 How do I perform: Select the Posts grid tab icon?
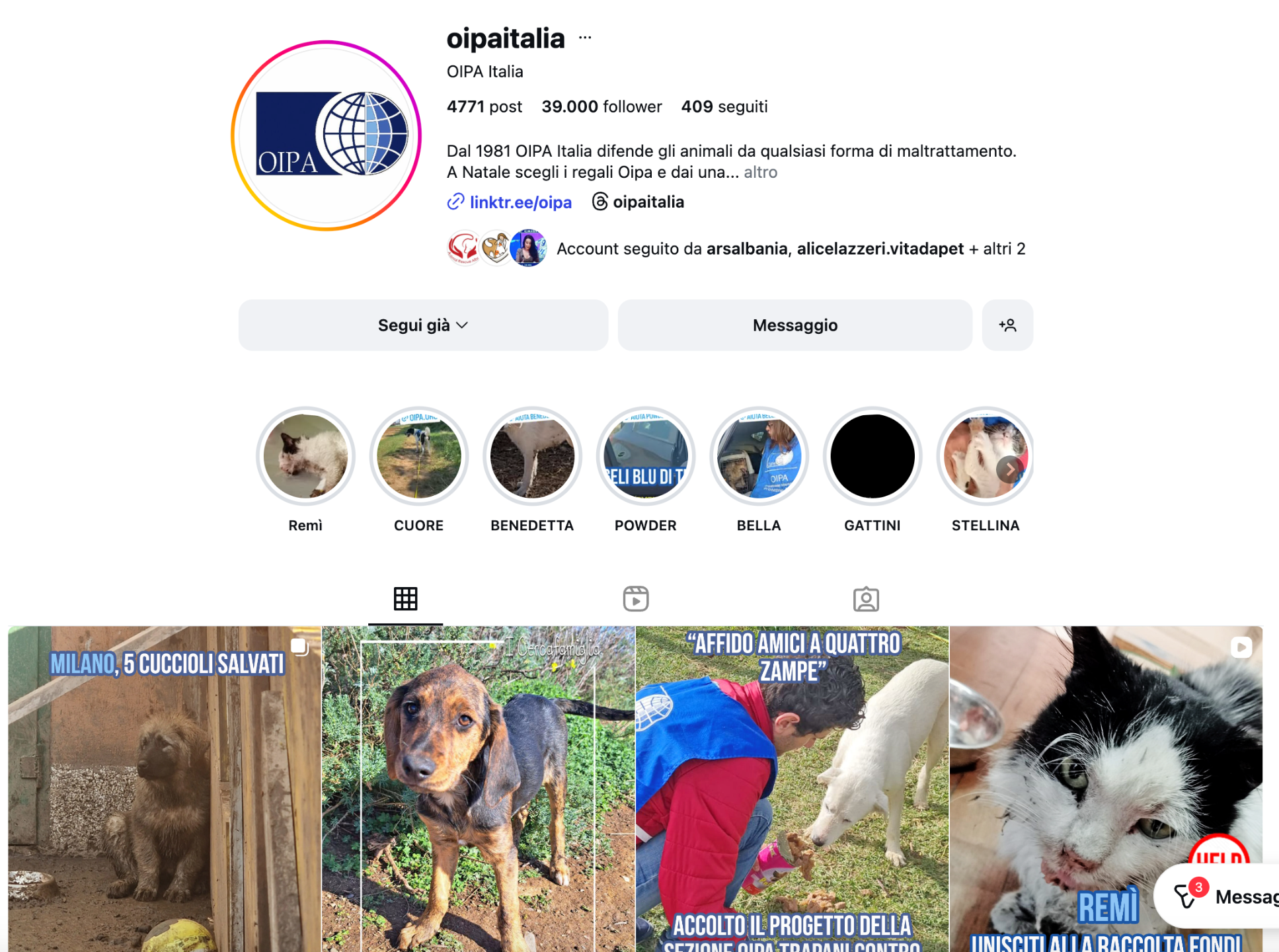405,598
